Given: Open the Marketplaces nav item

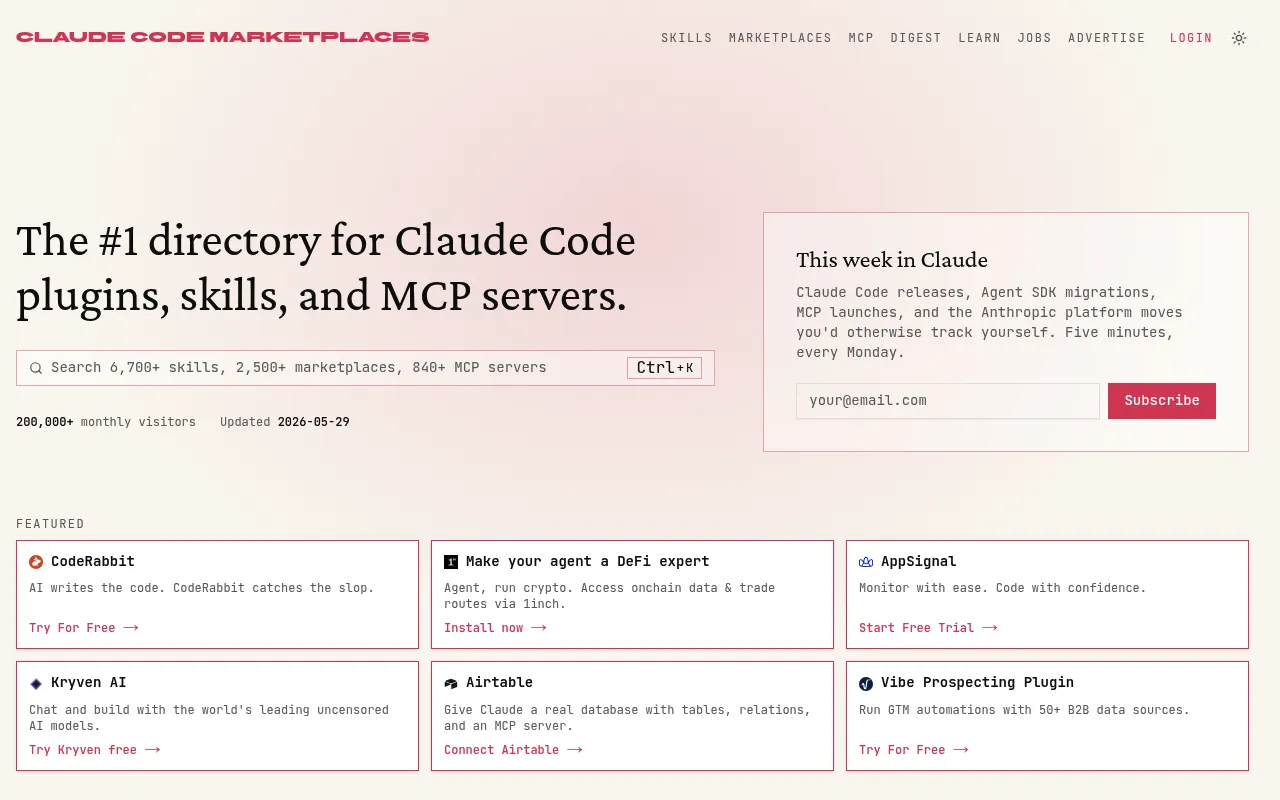Looking at the screenshot, I should pyautogui.click(x=780, y=38).
